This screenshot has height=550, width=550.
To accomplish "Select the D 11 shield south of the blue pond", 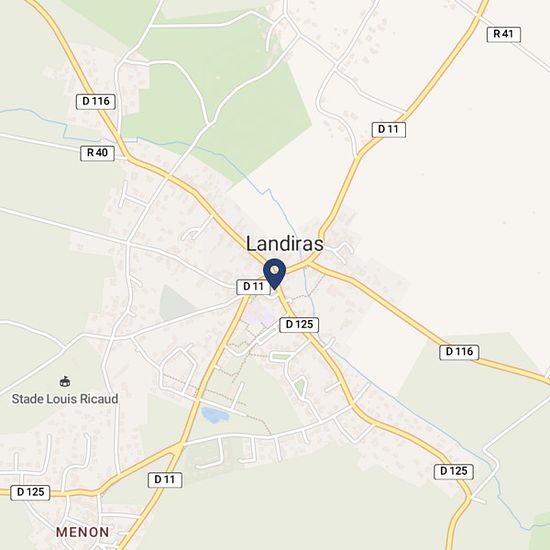I will 165,480.
